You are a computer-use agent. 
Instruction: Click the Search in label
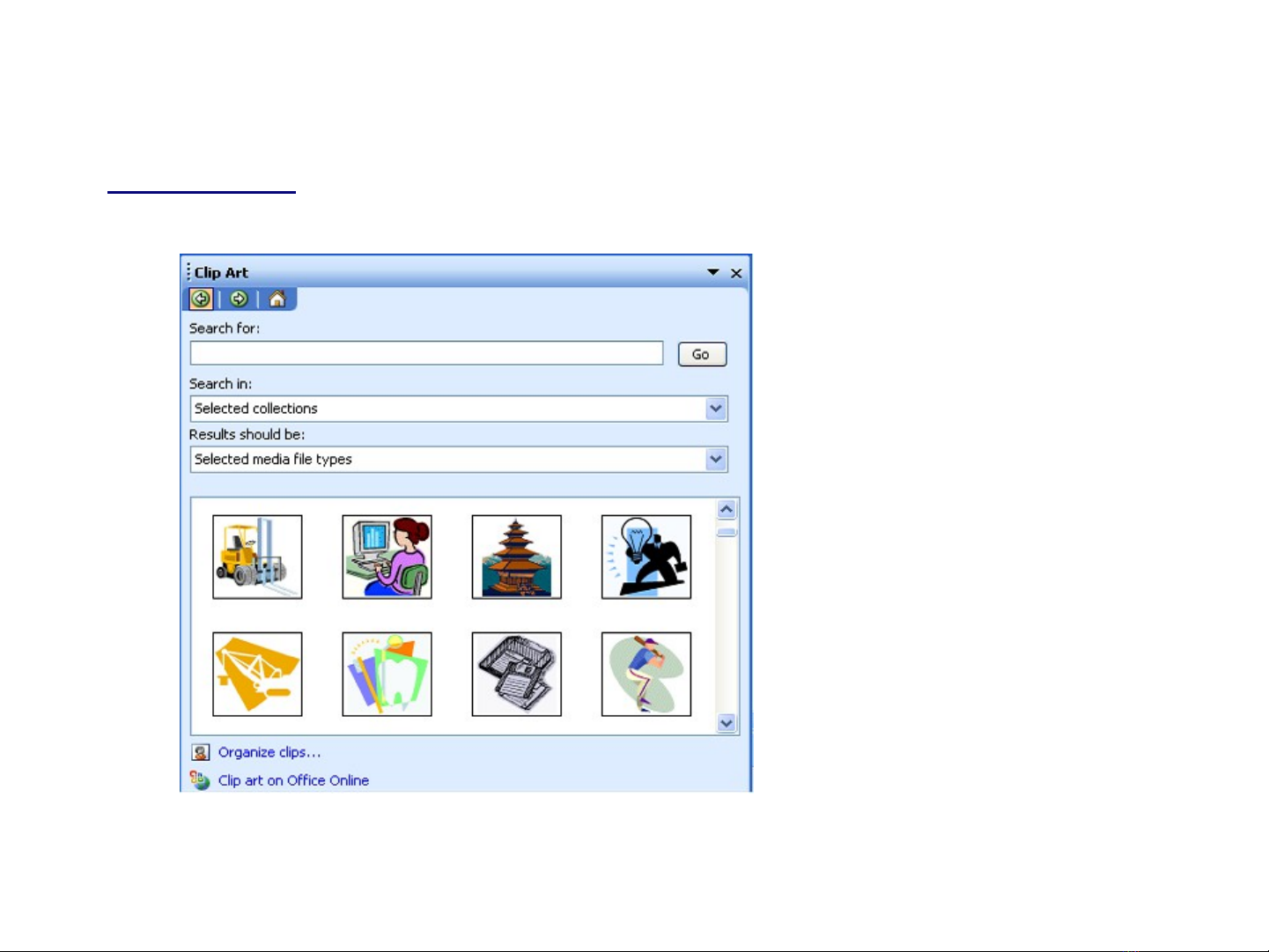(220, 384)
